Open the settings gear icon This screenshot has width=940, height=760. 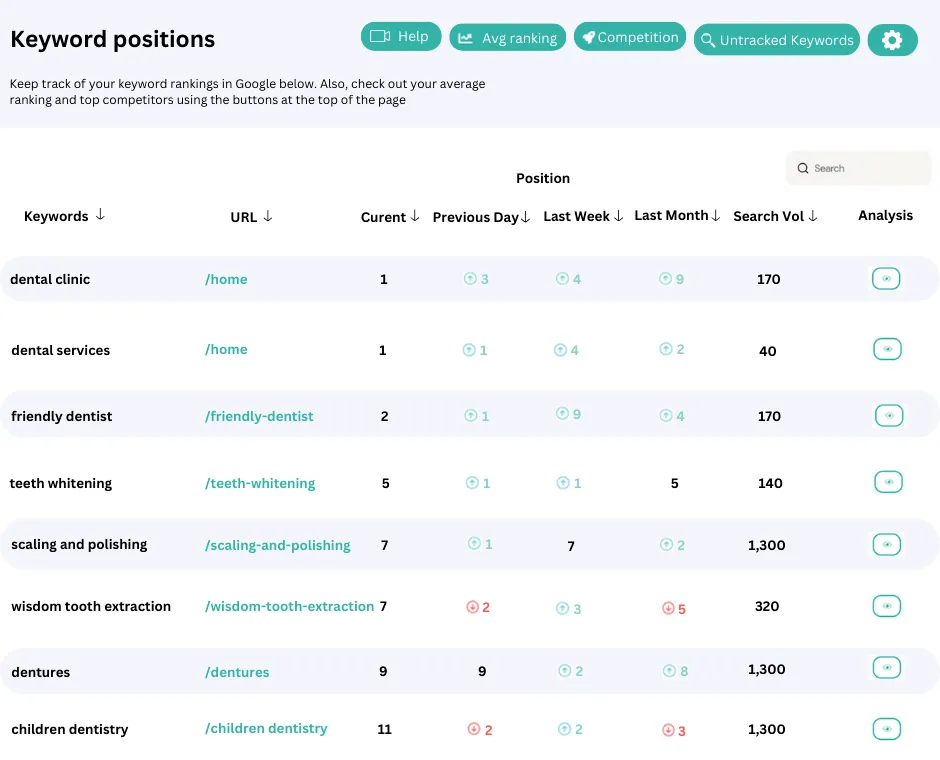tap(892, 40)
